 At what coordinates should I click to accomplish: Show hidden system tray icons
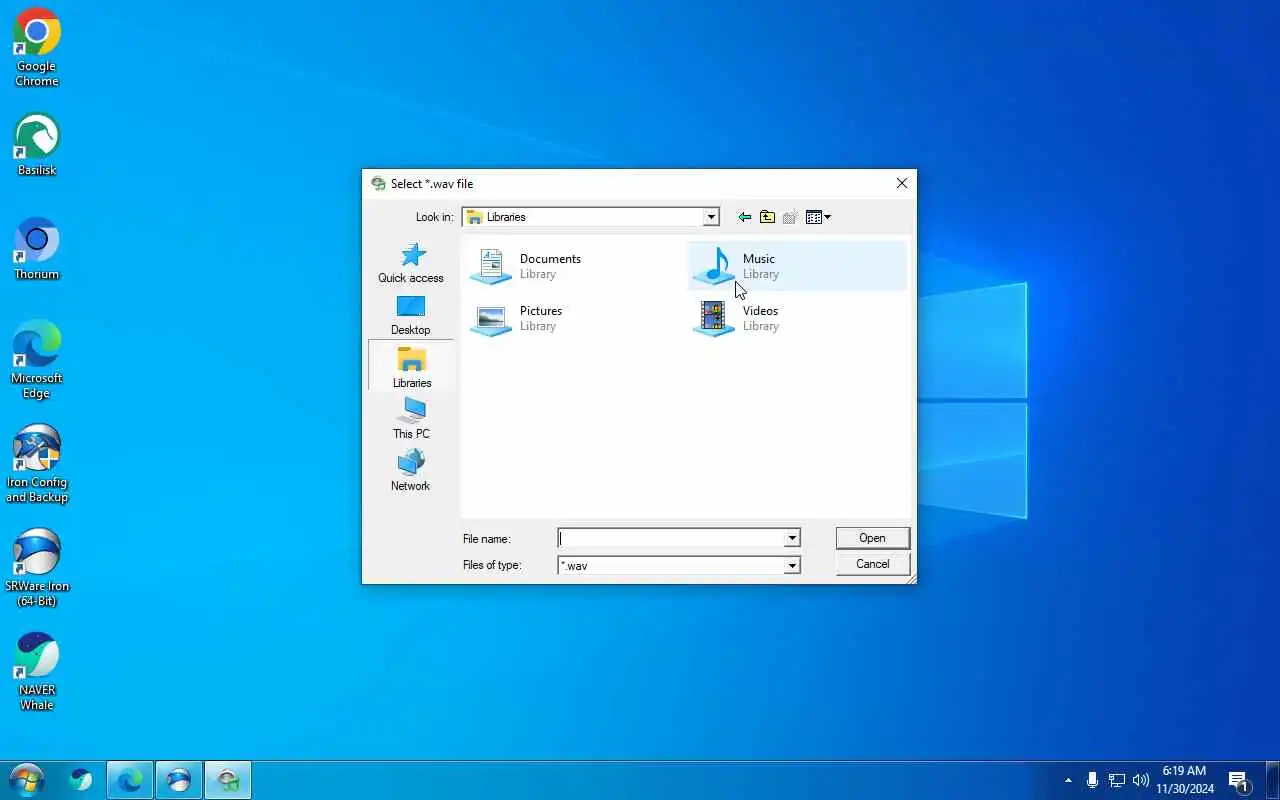tap(1068, 780)
